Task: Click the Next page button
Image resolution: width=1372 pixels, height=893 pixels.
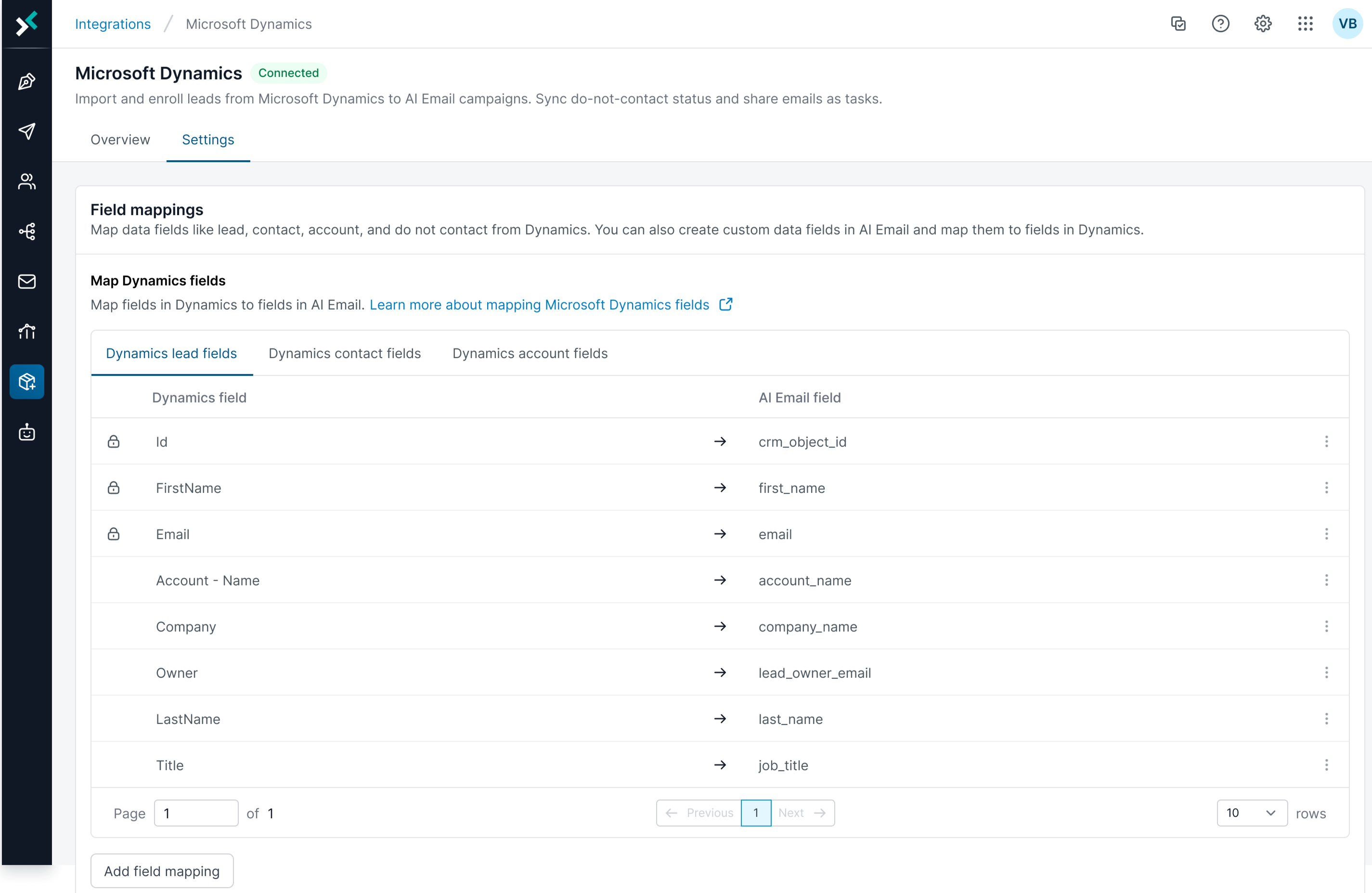Action: [x=802, y=813]
